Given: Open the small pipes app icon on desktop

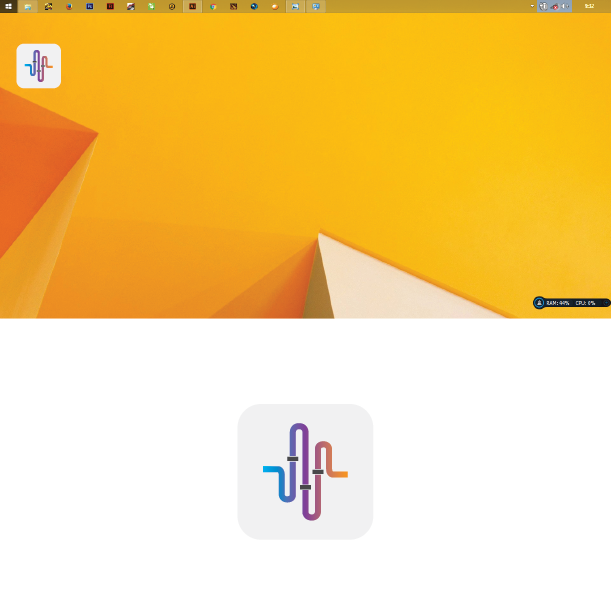Looking at the screenshot, I should pyautogui.click(x=39, y=66).
